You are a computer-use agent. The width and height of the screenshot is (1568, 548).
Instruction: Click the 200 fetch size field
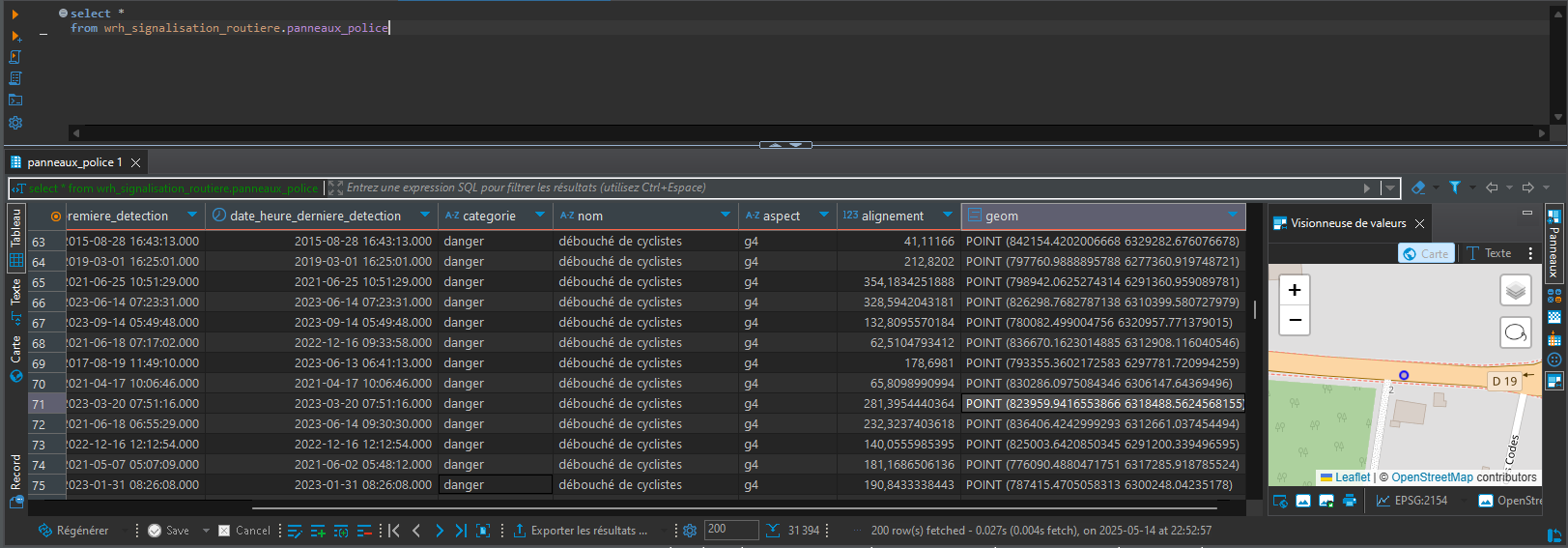coord(731,530)
